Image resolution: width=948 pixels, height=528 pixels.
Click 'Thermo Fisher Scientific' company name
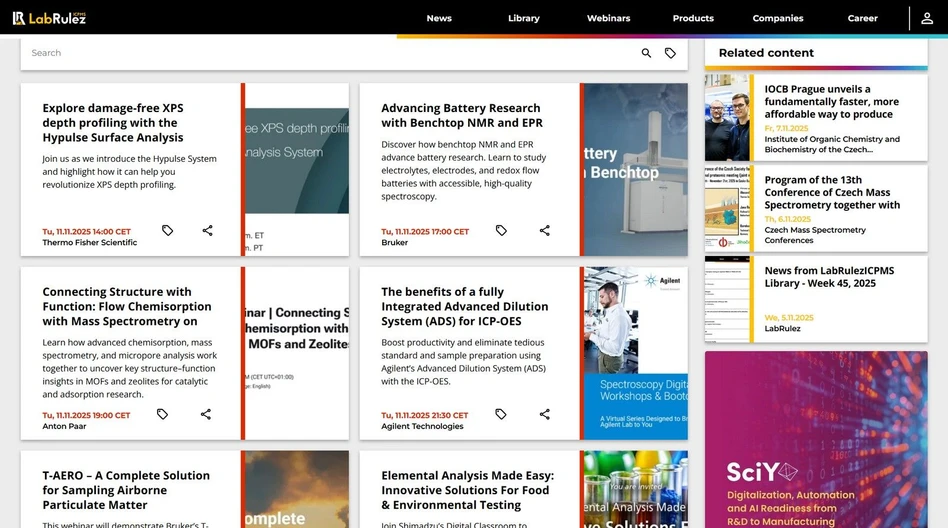tap(89, 243)
